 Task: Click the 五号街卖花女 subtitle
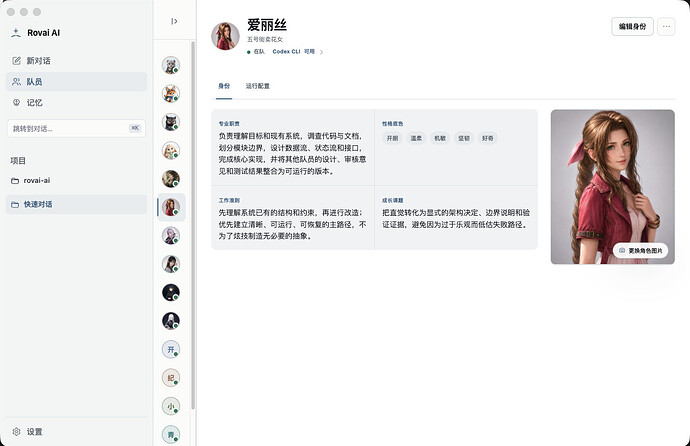(264, 40)
